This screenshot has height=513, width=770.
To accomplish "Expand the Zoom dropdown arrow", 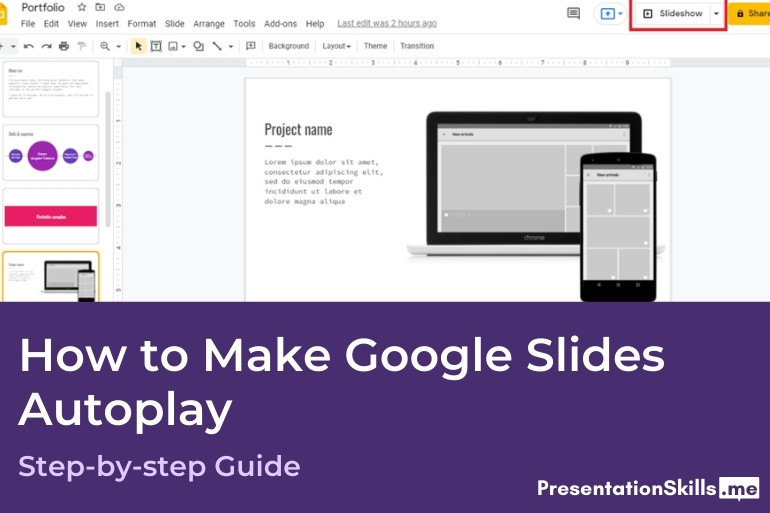I will click(x=118, y=46).
